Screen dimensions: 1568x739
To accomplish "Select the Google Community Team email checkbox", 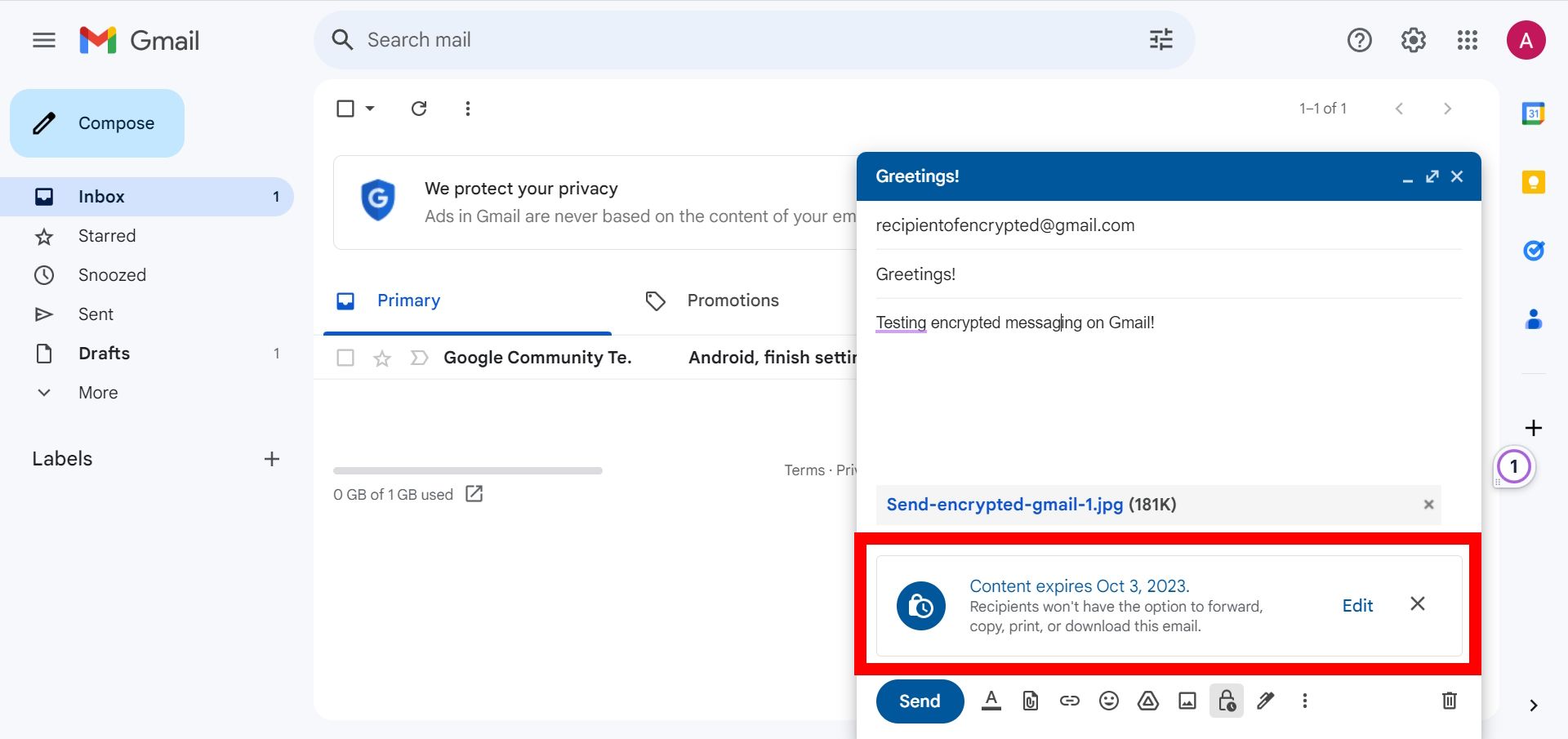I will [x=345, y=358].
